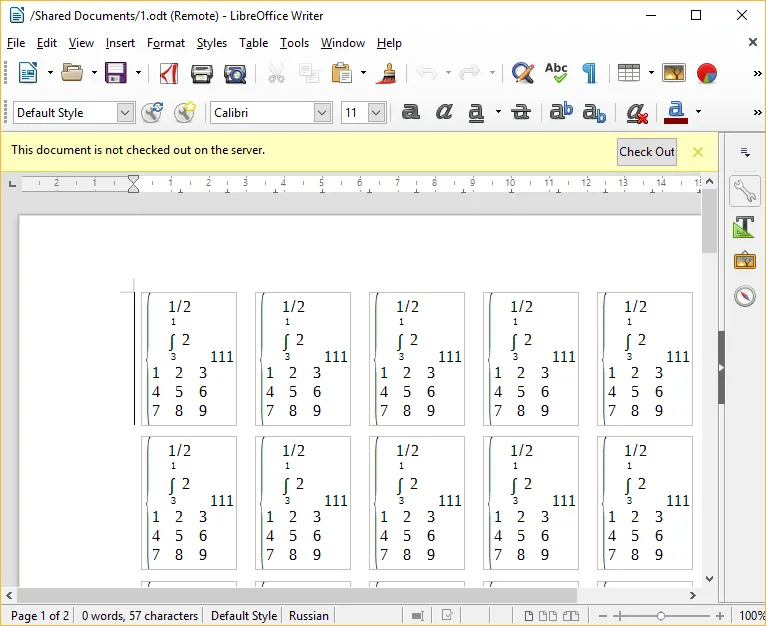Export directly as PDF
Viewport: 766px width, 626px height.
click(169, 73)
